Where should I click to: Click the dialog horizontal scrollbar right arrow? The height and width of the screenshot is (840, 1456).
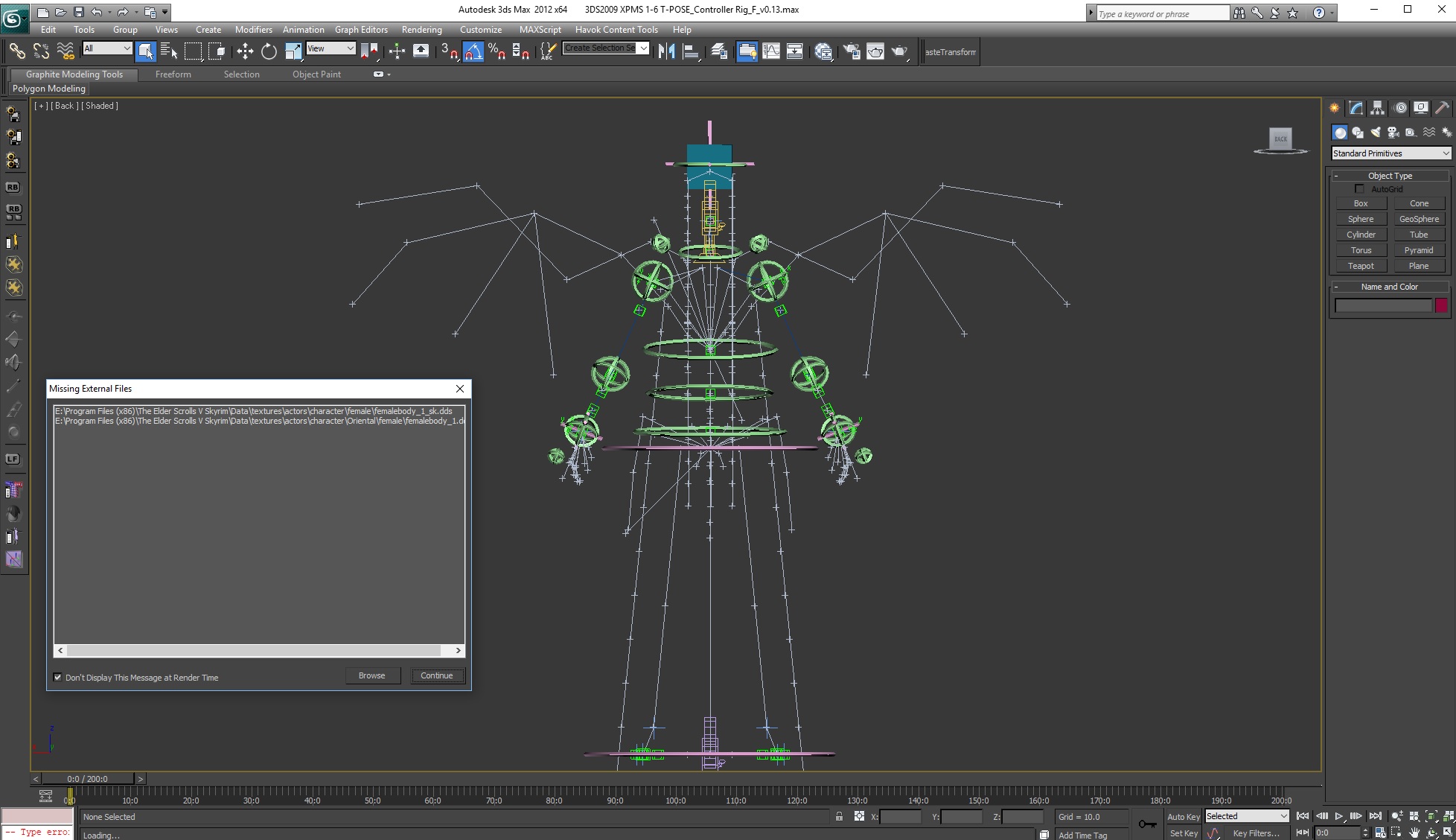pos(458,650)
